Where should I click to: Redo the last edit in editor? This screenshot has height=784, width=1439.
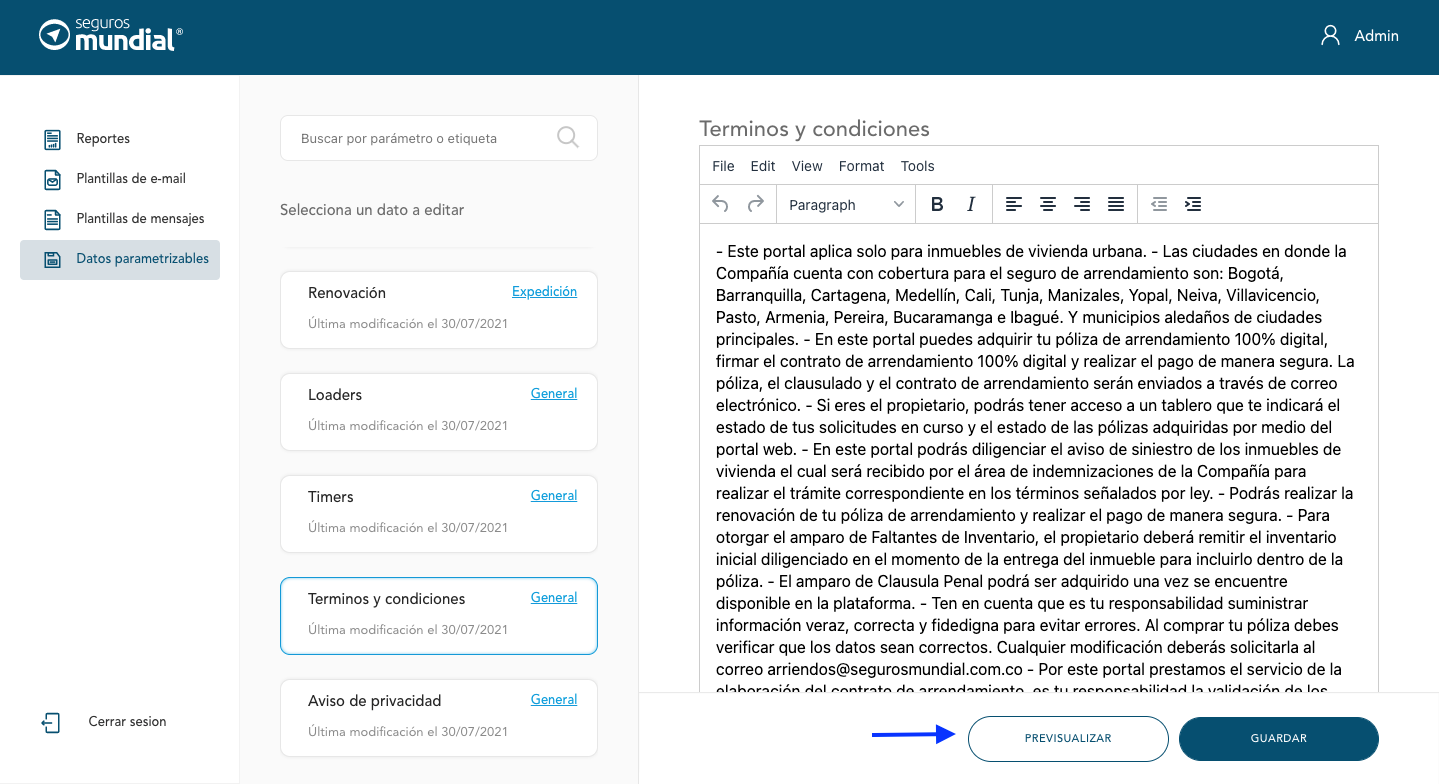click(756, 204)
